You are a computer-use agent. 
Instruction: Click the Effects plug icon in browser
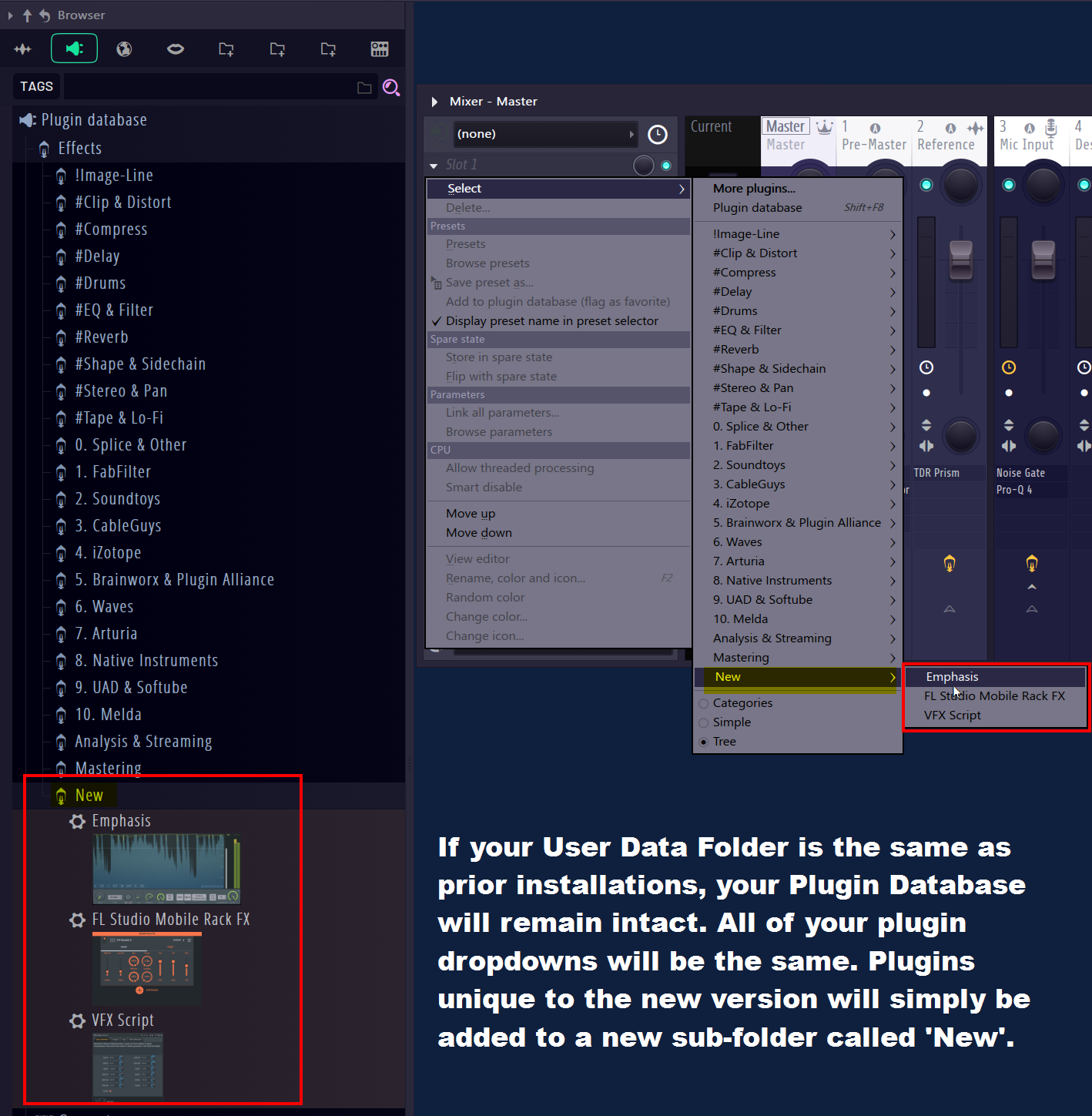click(44, 149)
